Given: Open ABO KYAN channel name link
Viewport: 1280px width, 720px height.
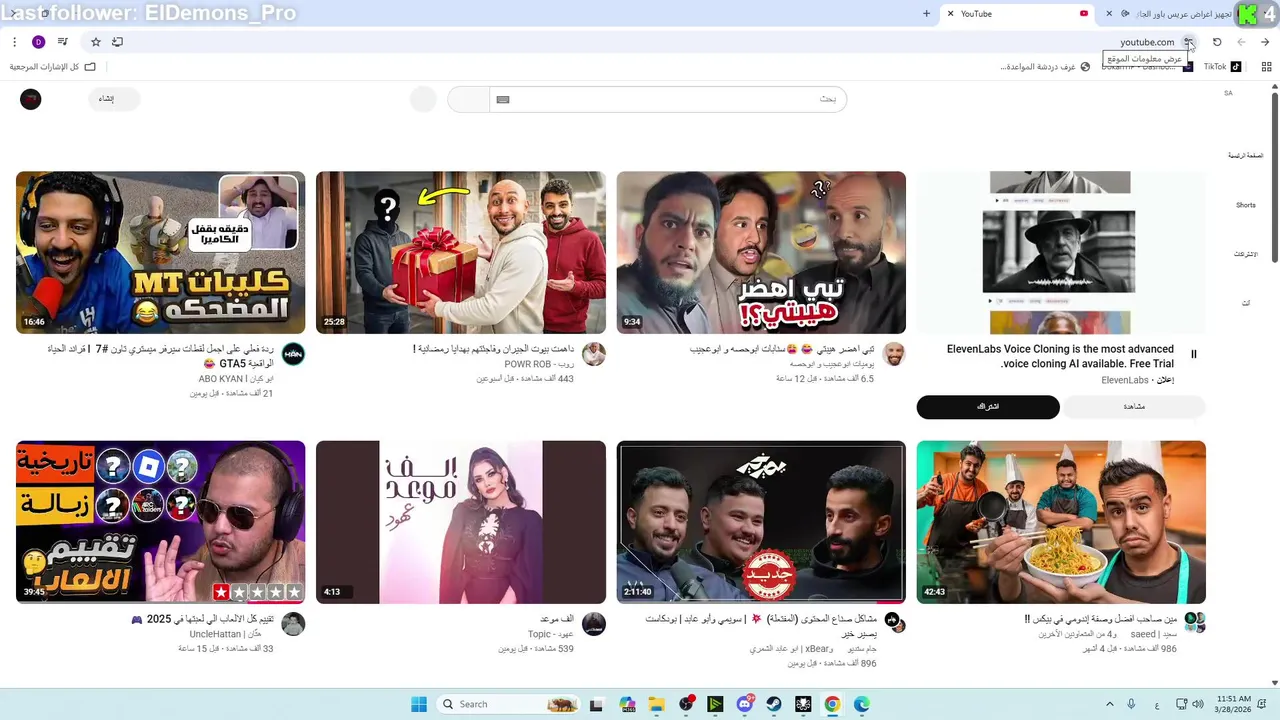Looking at the screenshot, I should 236,380.
